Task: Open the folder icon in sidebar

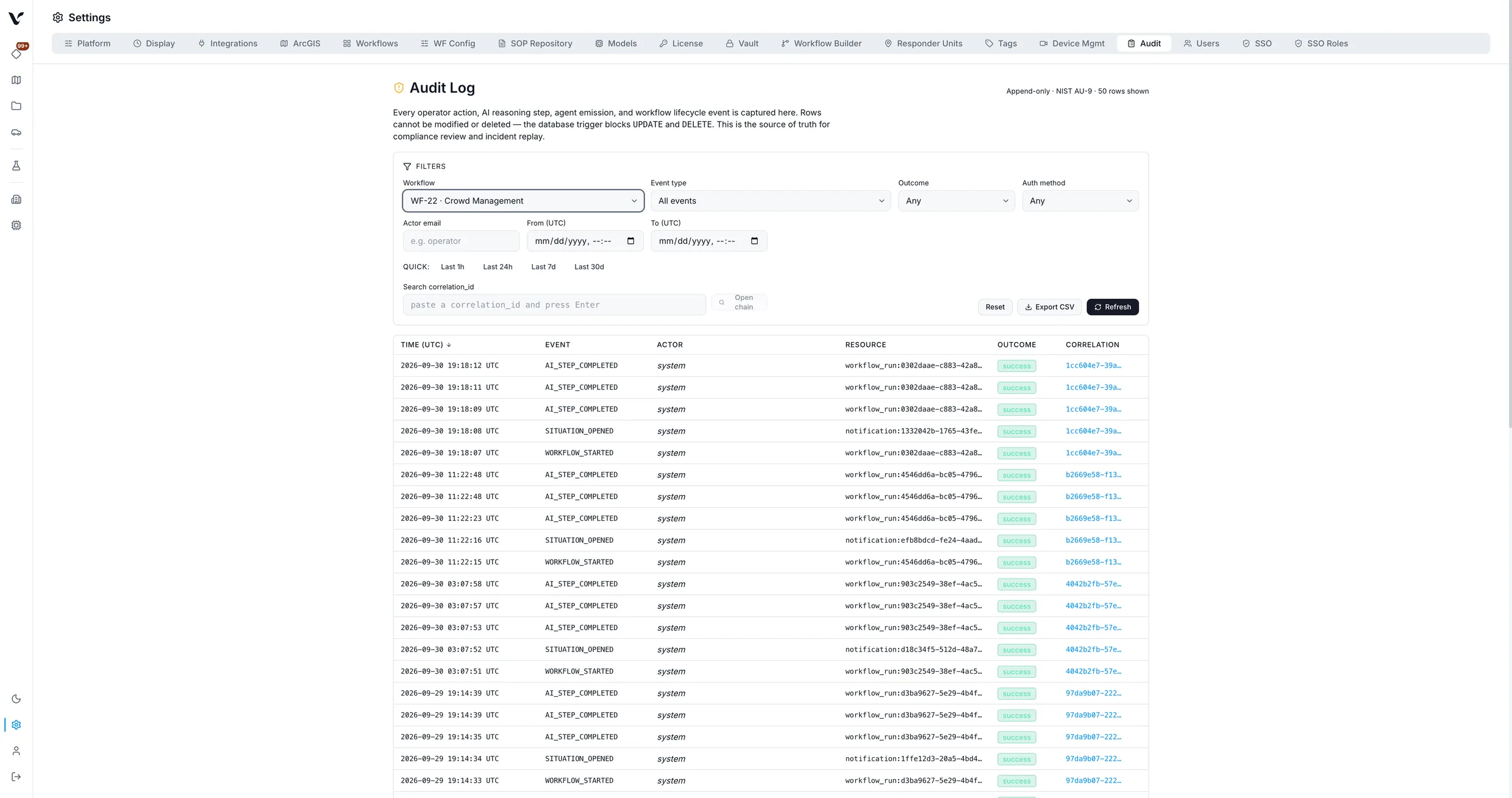Action: (x=16, y=106)
